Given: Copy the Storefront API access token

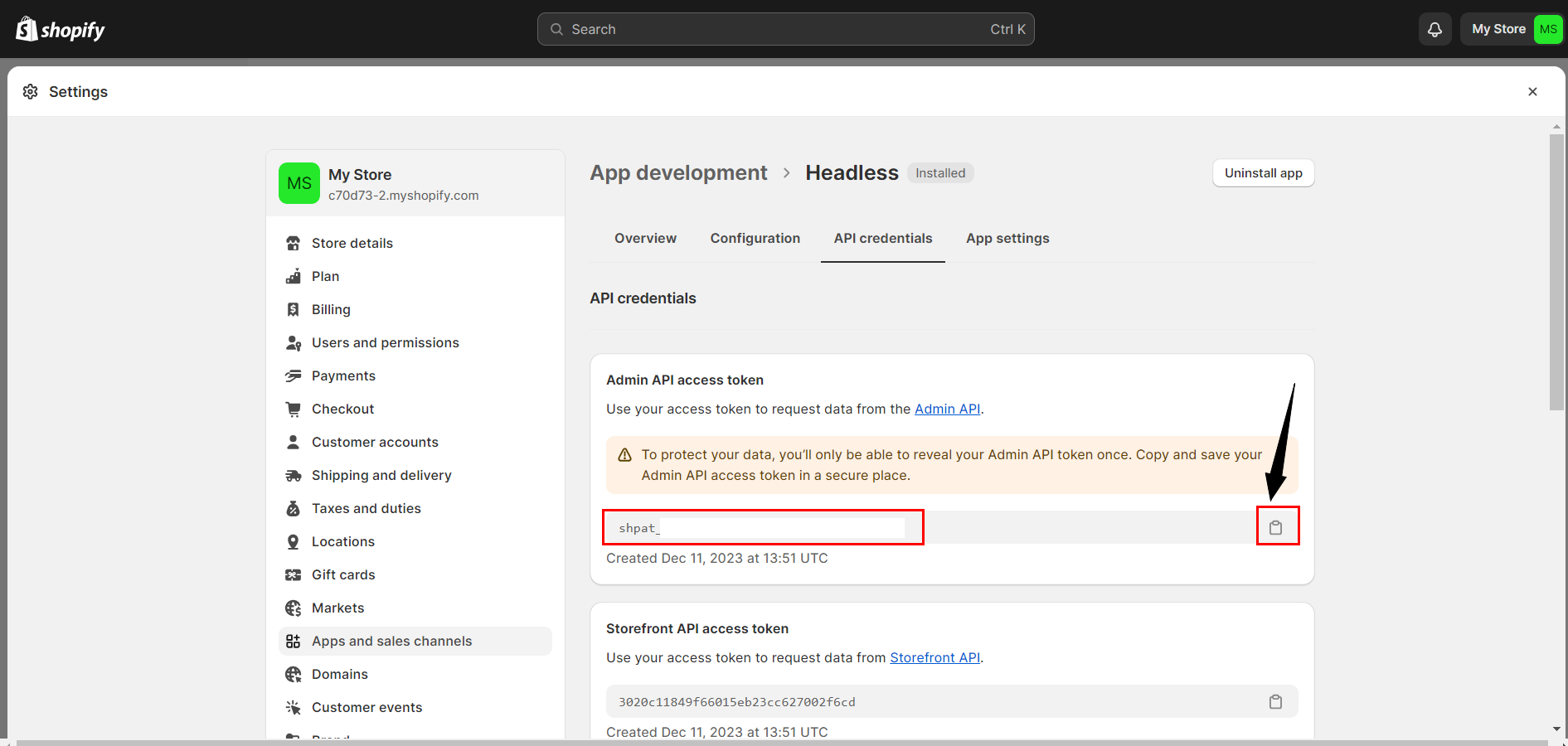Looking at the screenshot, I should (1275, 702).
